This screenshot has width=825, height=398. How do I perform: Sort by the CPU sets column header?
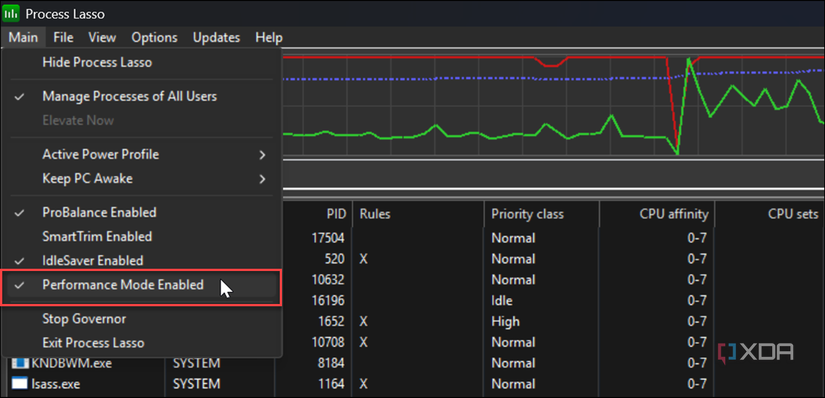(x=770, y=214)
